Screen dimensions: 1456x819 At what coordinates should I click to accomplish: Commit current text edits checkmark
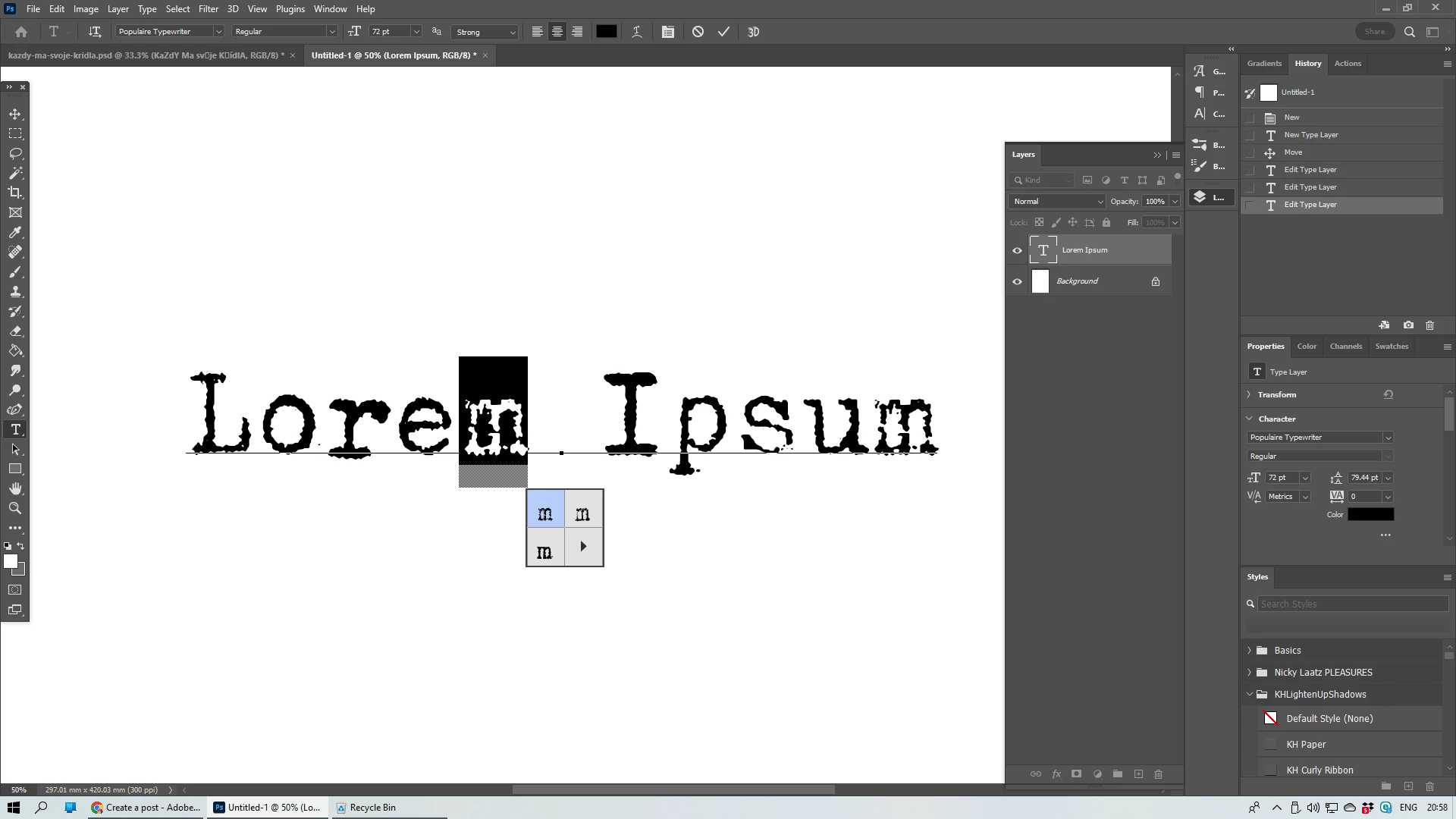723,32
